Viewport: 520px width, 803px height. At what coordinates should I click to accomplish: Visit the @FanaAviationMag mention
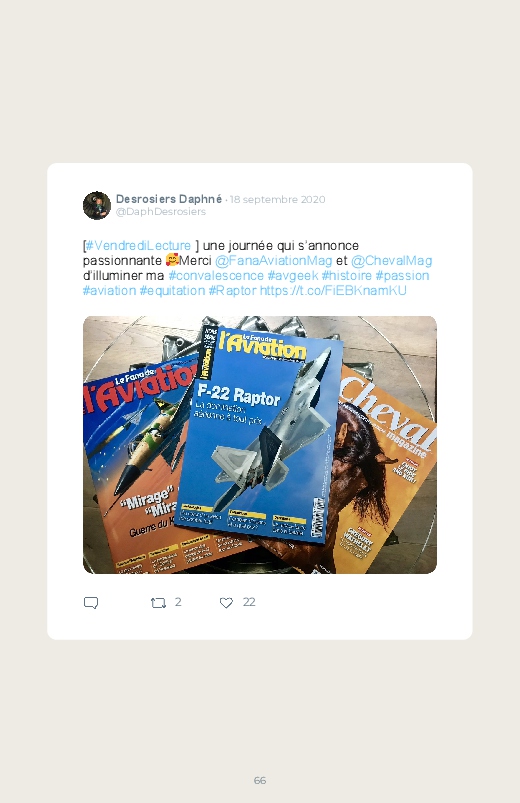tap(274, 261)
